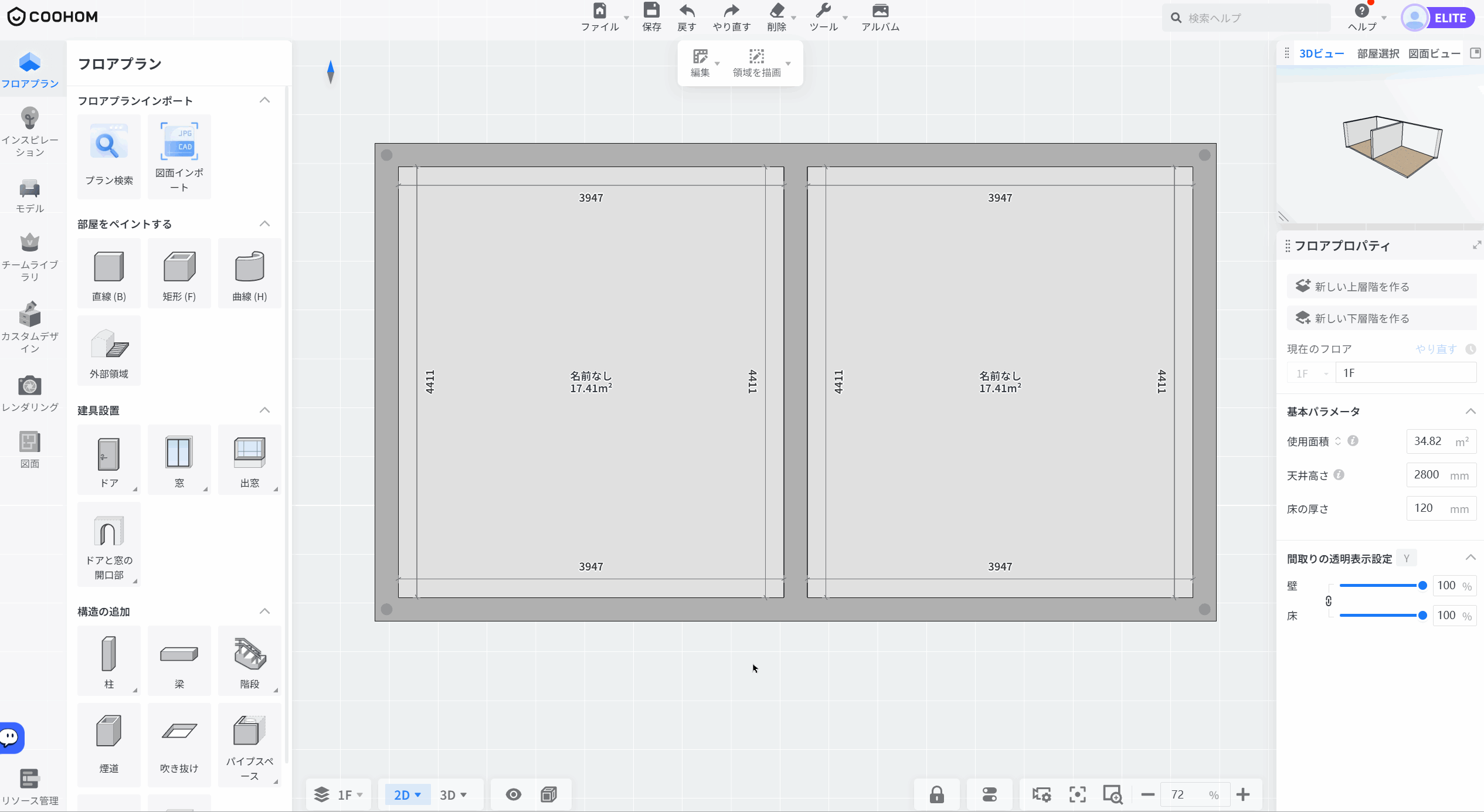Click the 削除 eraser icon
The height and width of the screenshot is (812, 1484).
(777, 11)
